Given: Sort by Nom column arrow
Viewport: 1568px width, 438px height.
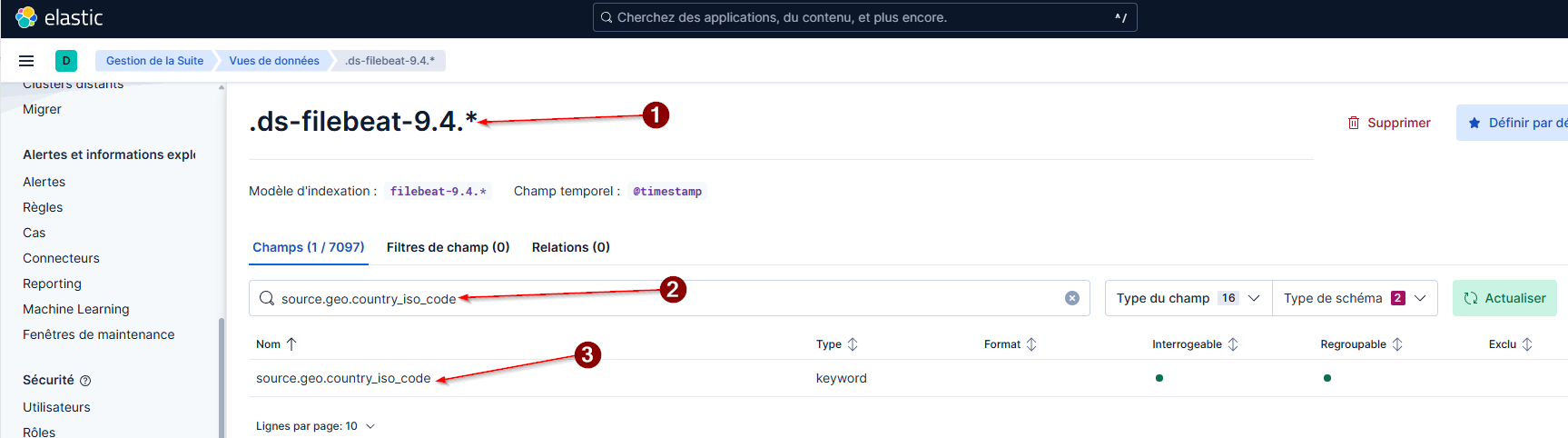Looking at the screenshot, I should (x=291, y=344).
